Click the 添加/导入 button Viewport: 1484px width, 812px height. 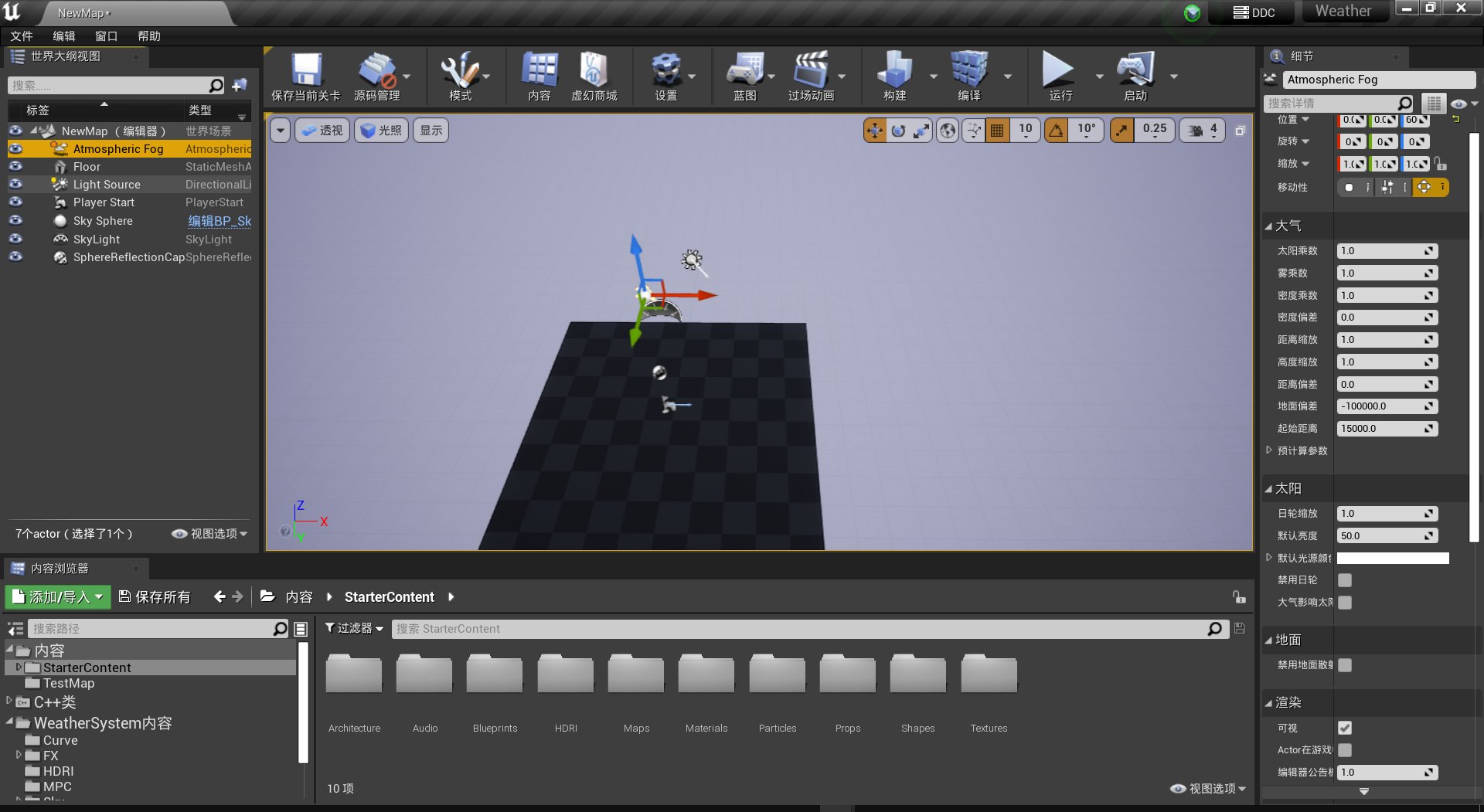pyautogui.click(x=57, y=596)
